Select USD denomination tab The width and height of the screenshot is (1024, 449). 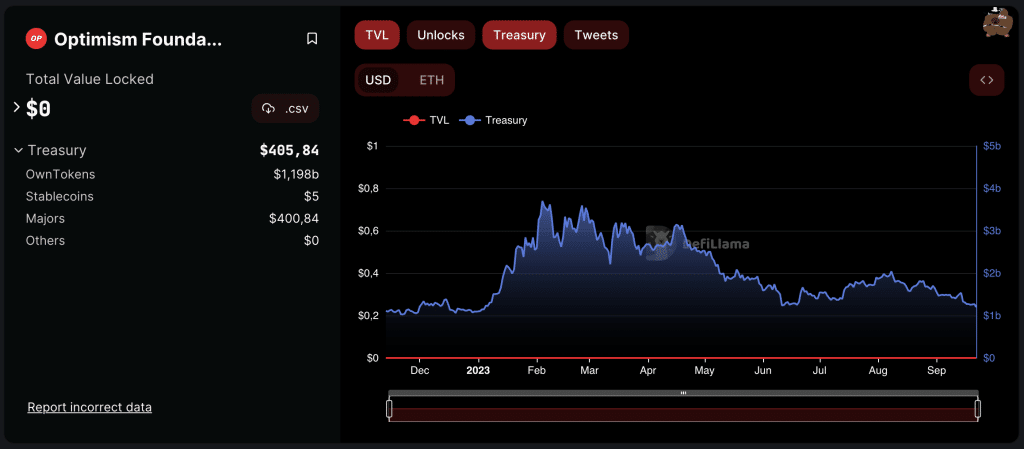(x=378, y=80)
